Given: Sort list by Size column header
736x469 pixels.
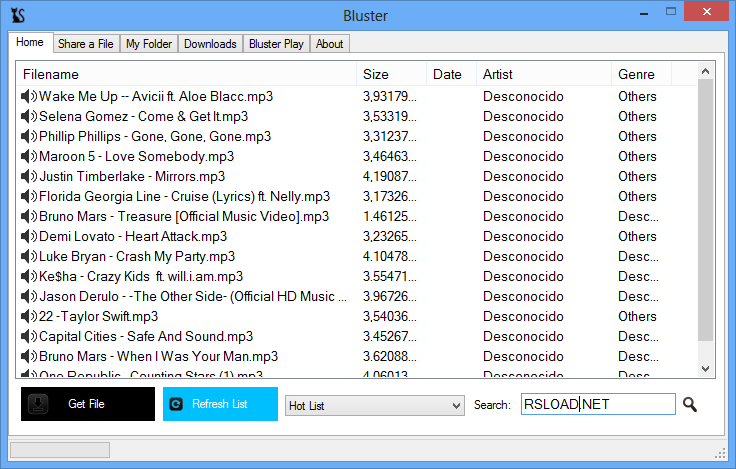Looking at the screenshot, I should pyautogui.click(x=391, y=74).
